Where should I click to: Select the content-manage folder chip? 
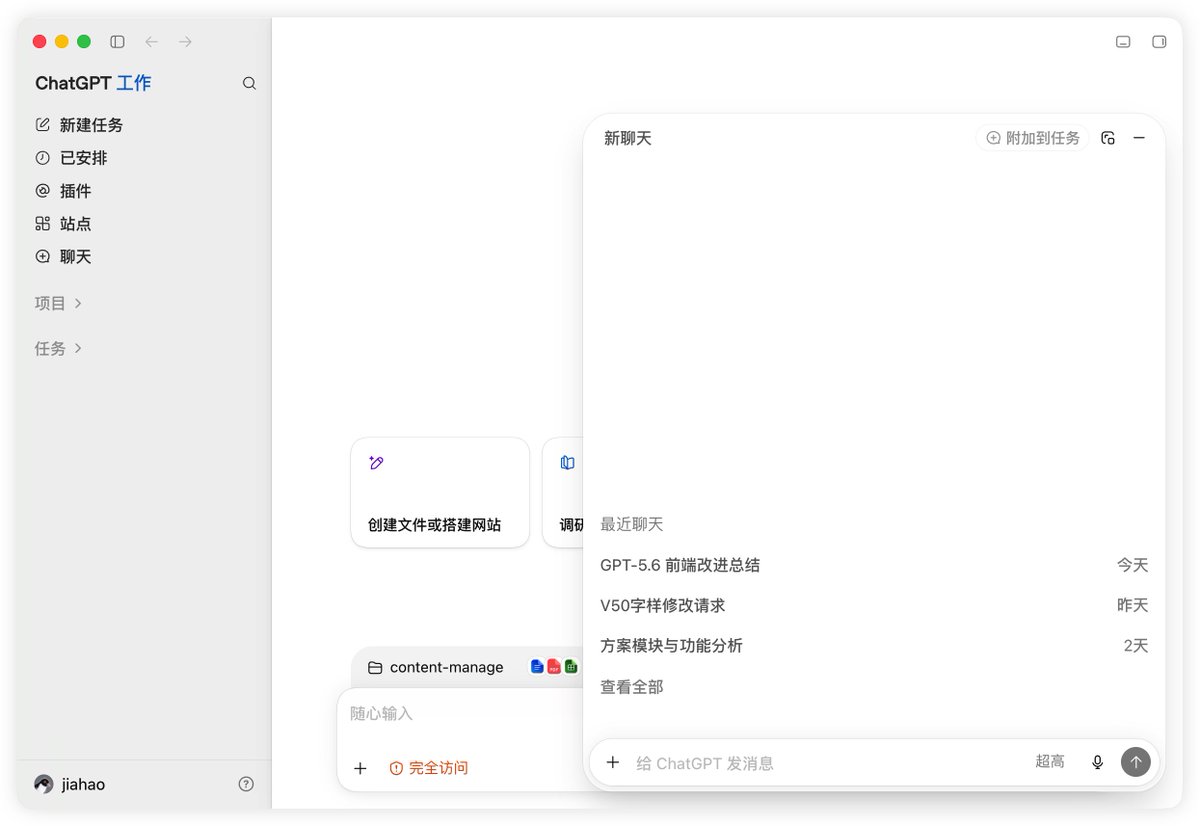coord(436,667)
